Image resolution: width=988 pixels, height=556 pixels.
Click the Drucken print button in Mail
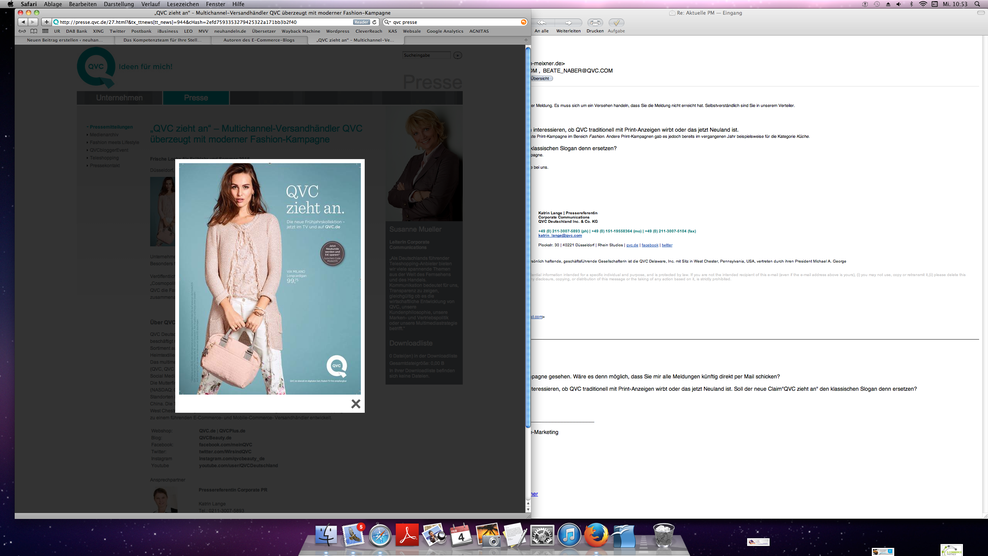tap(595, 26)
